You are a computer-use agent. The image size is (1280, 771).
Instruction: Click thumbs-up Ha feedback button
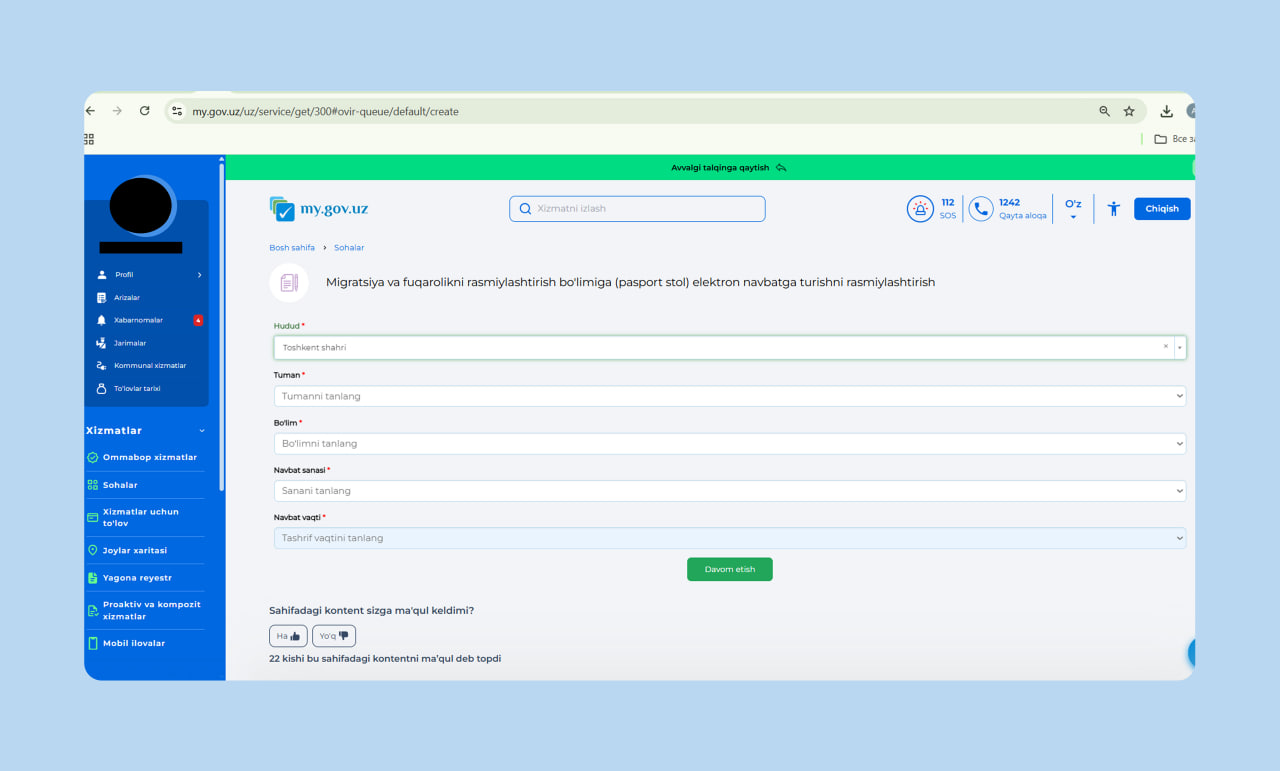click(x=288, y=636)
